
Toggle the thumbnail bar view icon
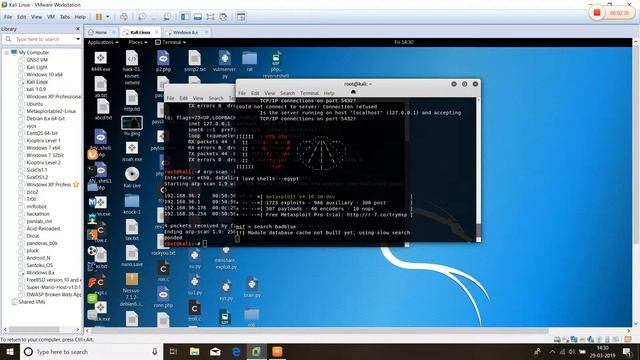pos(198,17)
